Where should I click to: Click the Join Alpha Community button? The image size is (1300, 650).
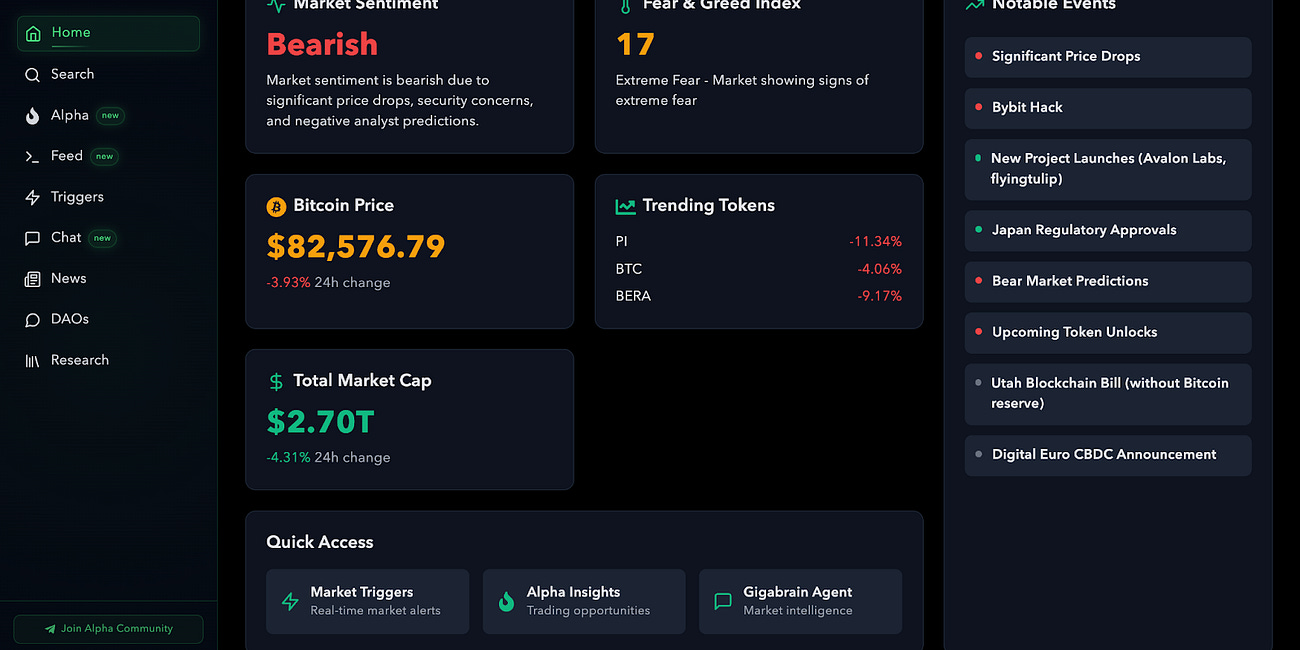click(x=108, y=629)
